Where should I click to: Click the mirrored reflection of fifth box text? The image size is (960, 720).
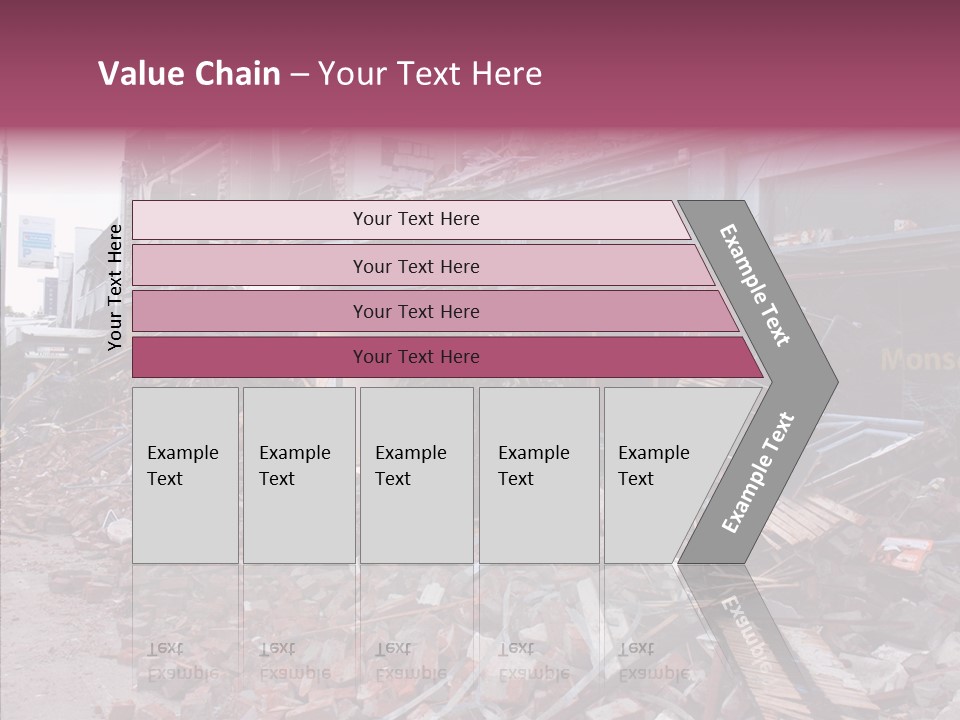(x=653, y=660)
